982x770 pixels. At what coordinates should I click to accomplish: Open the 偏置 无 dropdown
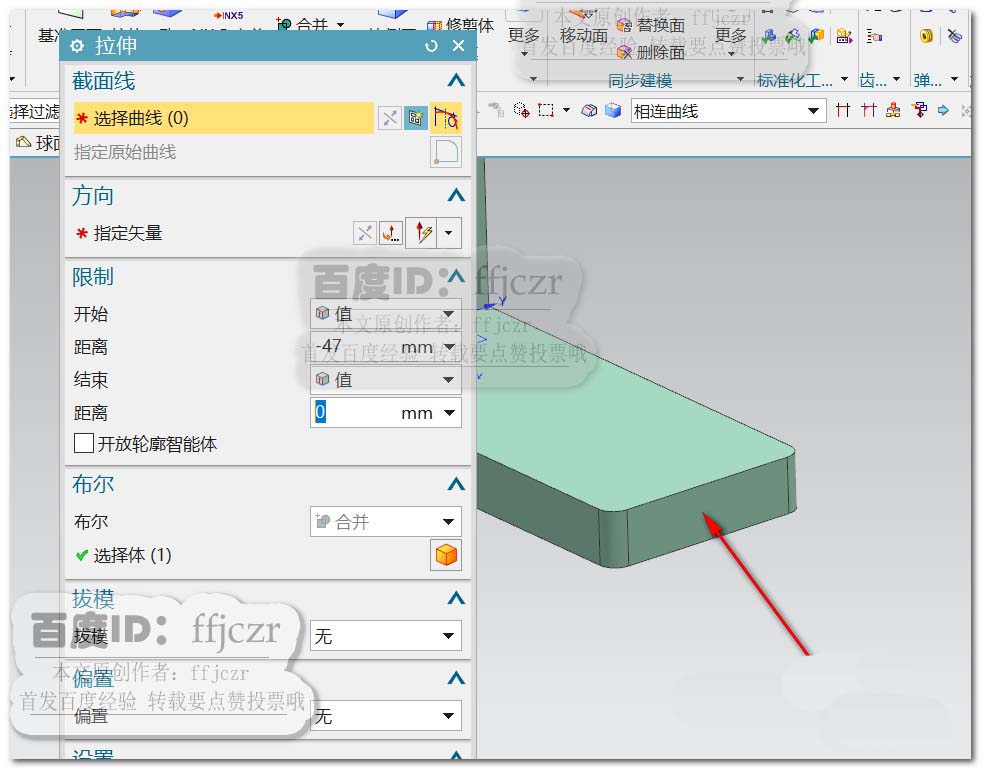click(x=386, y=715)
